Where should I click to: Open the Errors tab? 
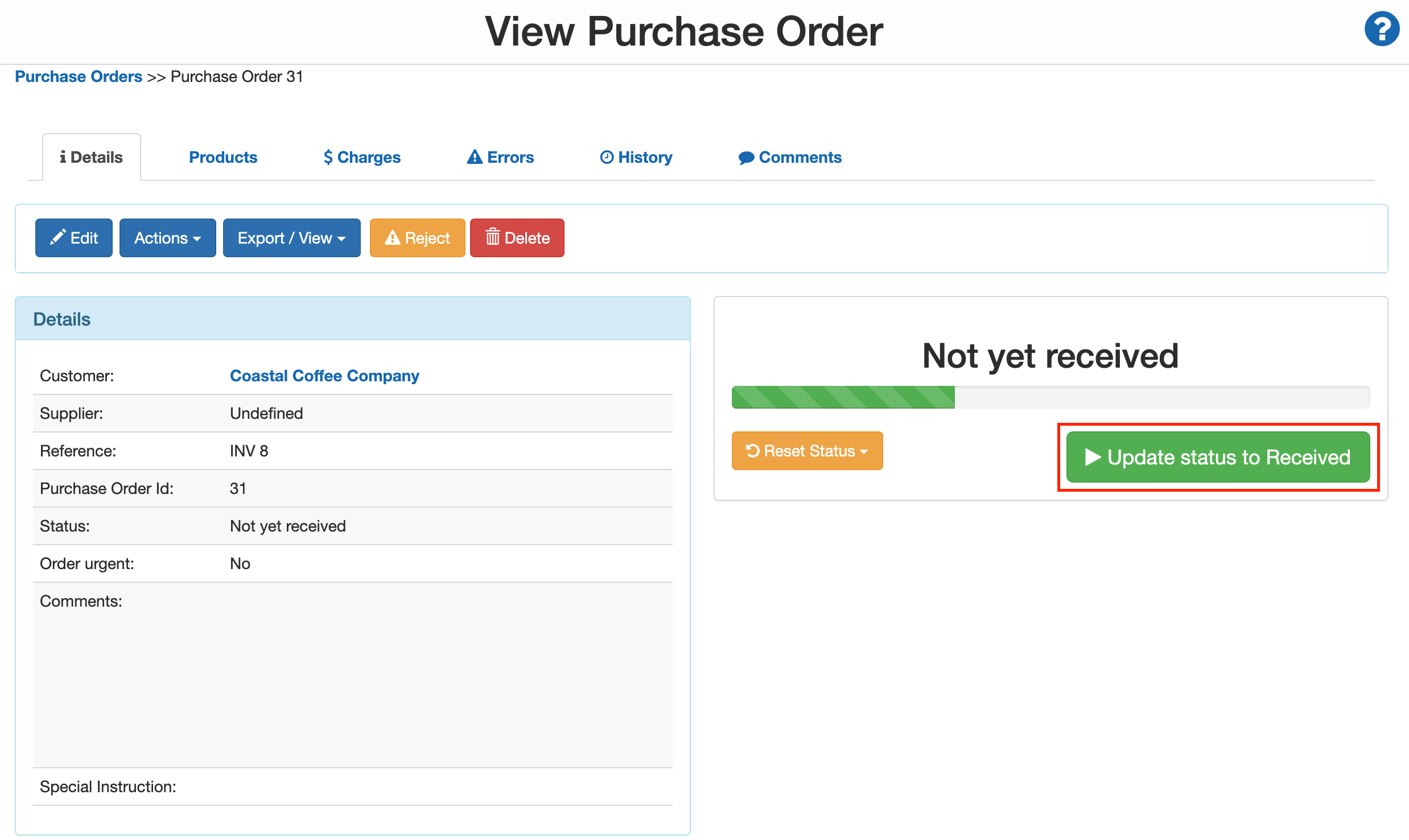point(500,157)
